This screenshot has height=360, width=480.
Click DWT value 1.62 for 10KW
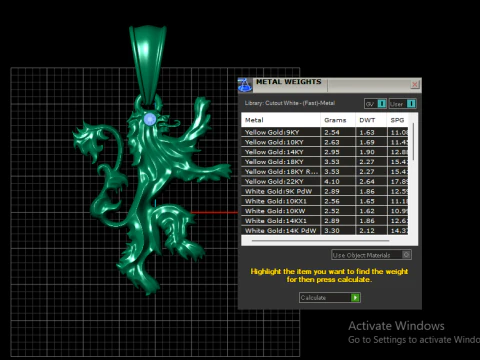[x=367, y=211]
